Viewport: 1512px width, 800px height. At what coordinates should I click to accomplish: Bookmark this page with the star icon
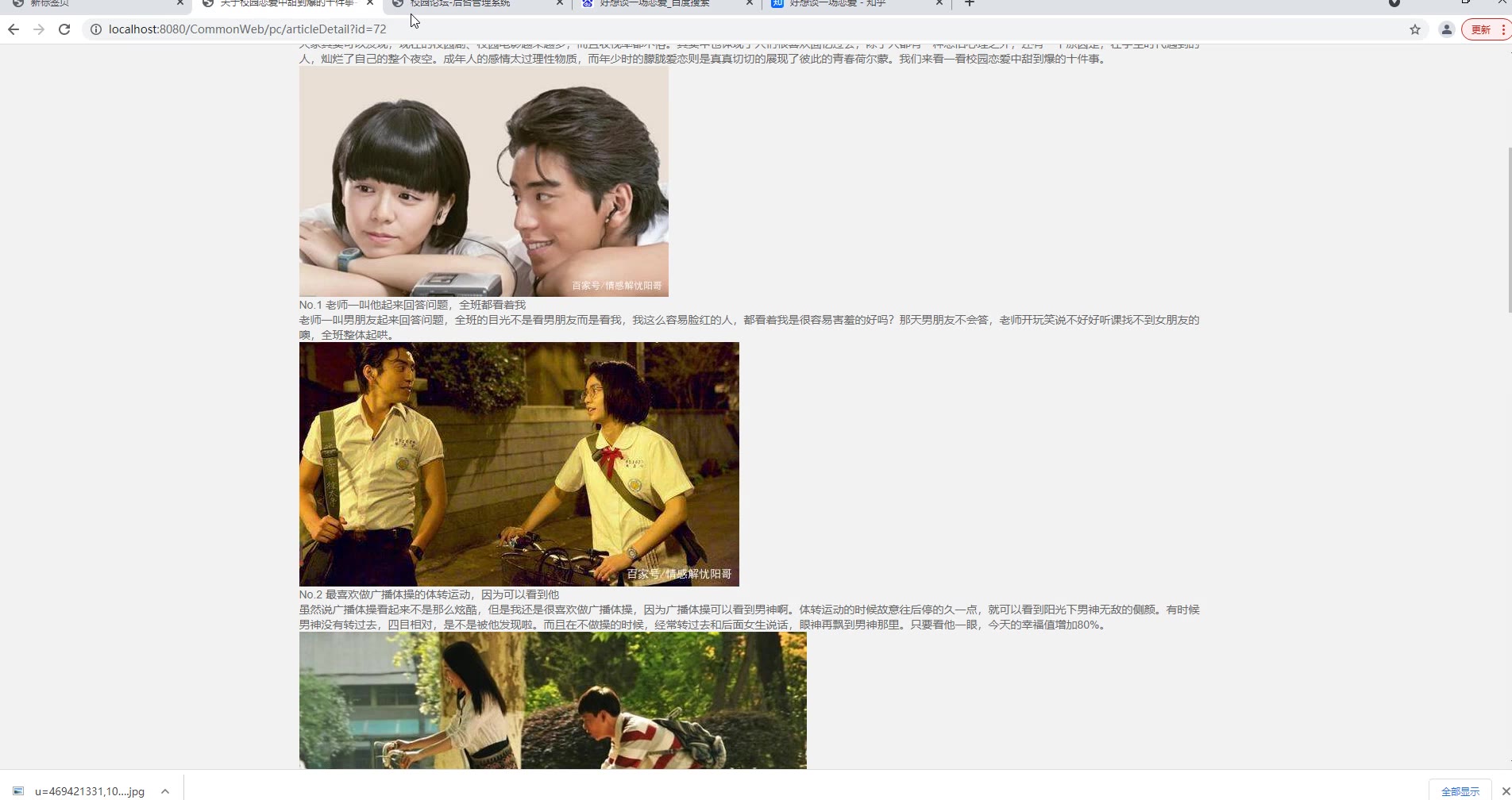coord(1414,29)
